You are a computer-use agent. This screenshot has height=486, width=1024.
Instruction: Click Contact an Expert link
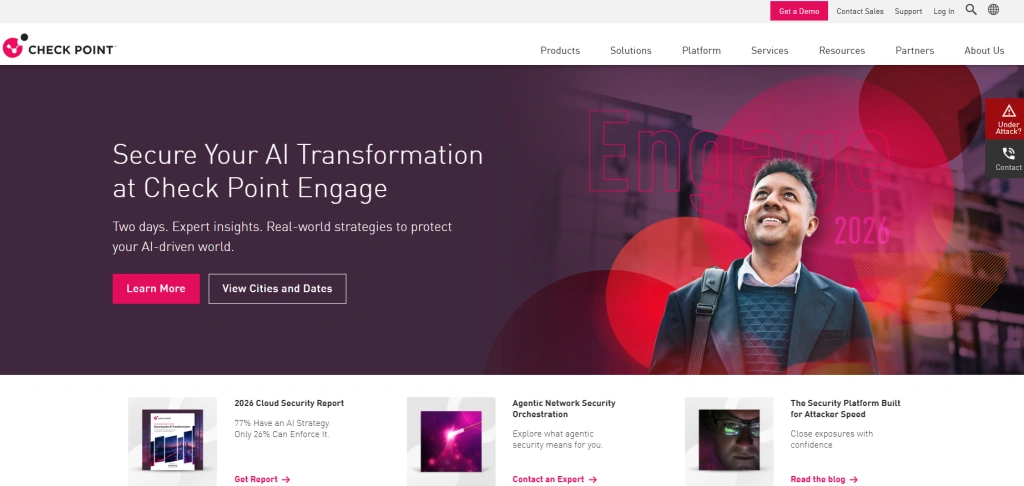coord(554,479)
